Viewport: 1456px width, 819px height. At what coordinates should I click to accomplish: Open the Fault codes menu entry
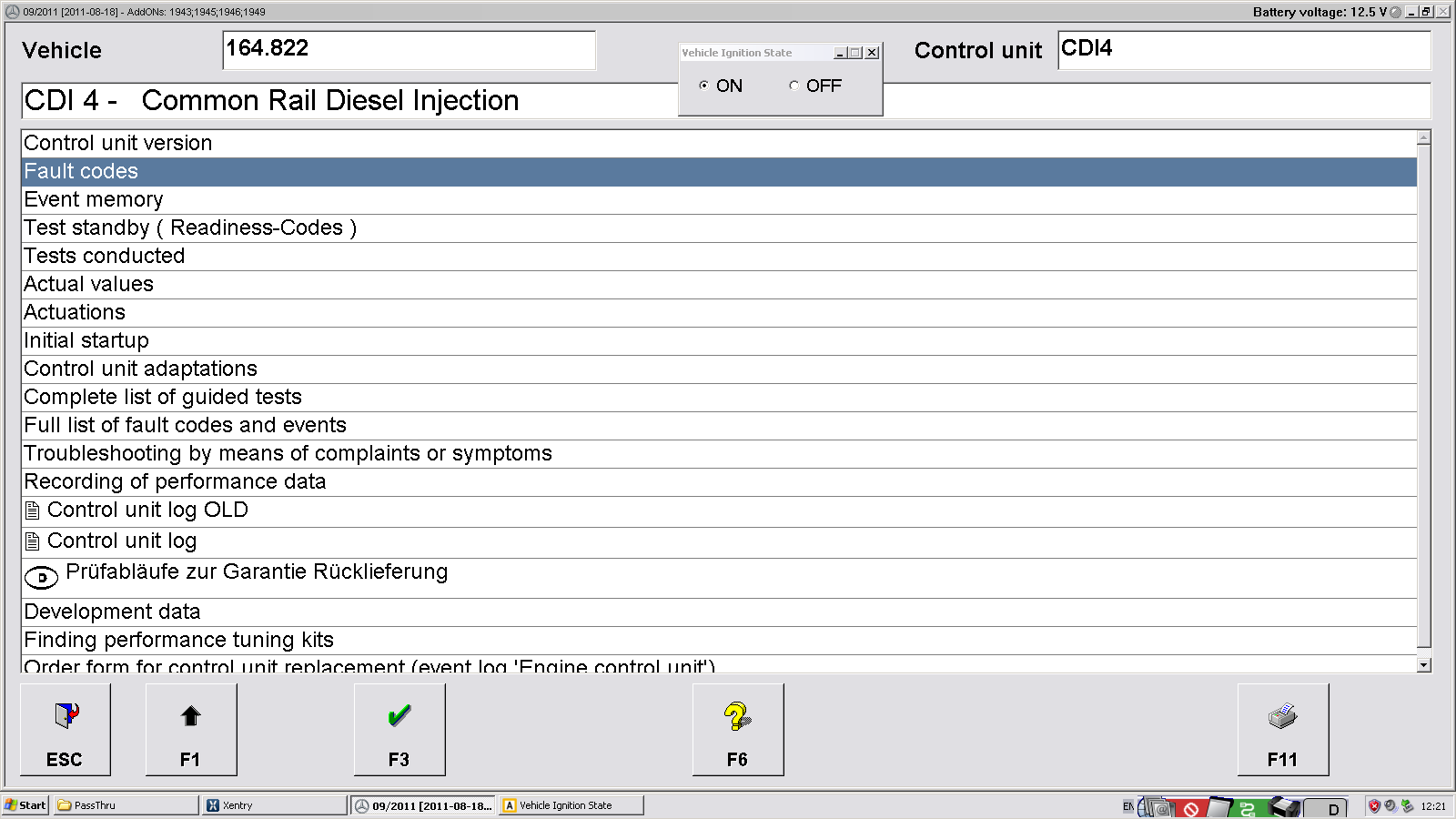click(81, 172)
